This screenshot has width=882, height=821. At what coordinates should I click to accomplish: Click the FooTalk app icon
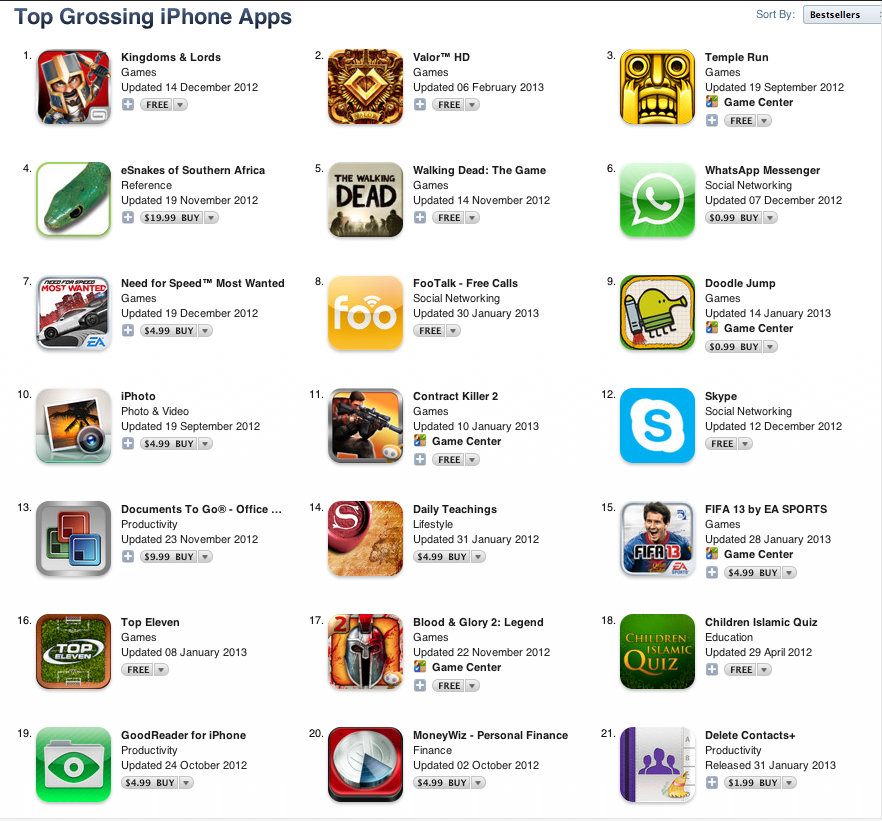pos(366,313)
